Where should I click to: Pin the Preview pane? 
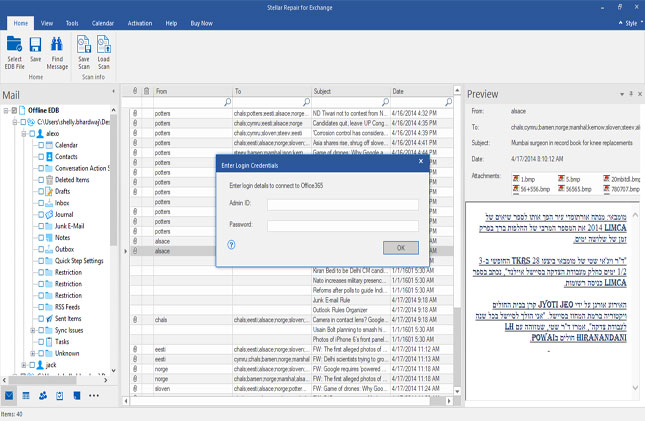pyautogui.click(x=631, y=94)
